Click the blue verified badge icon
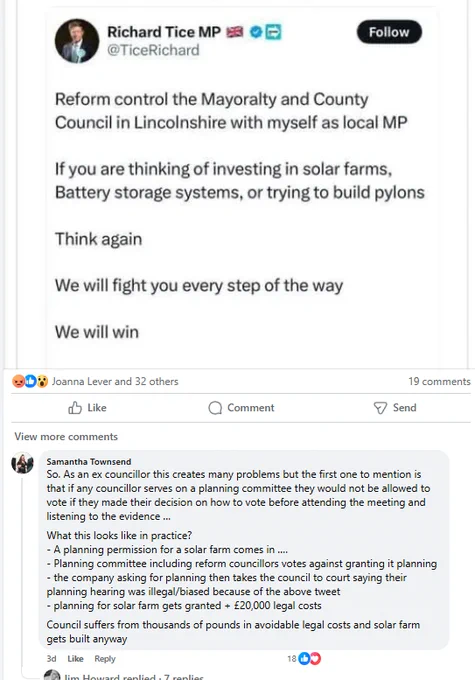The image size is (475, 680). pos(256,32)
